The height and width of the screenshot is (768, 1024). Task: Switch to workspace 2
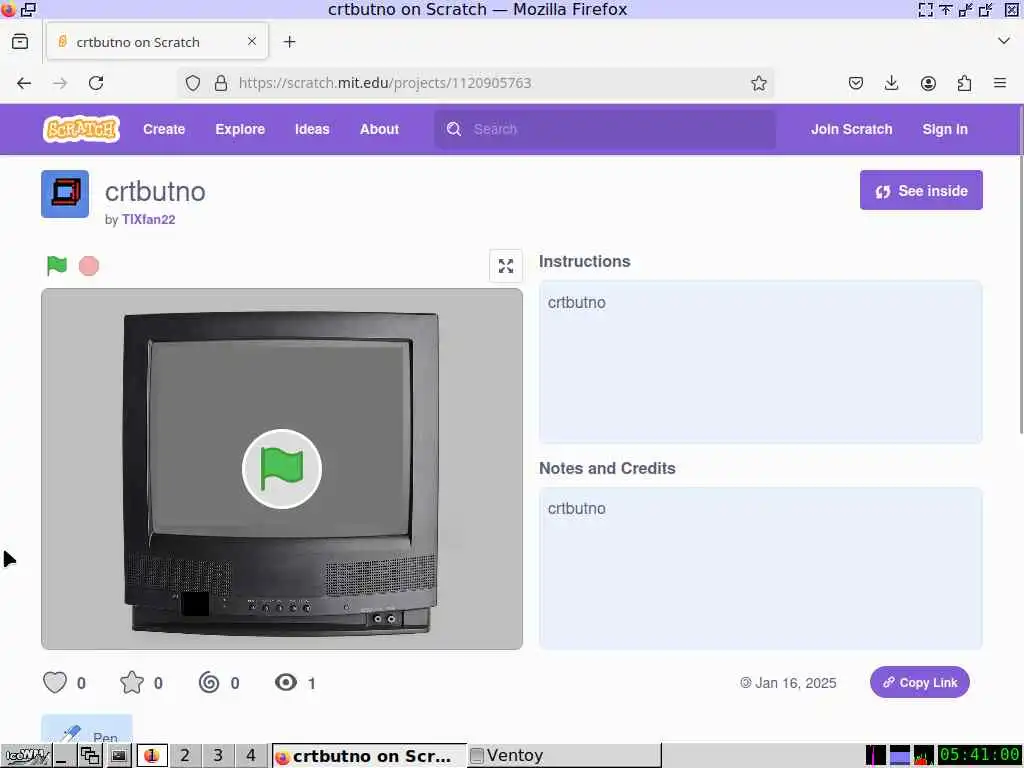[185, 756]
